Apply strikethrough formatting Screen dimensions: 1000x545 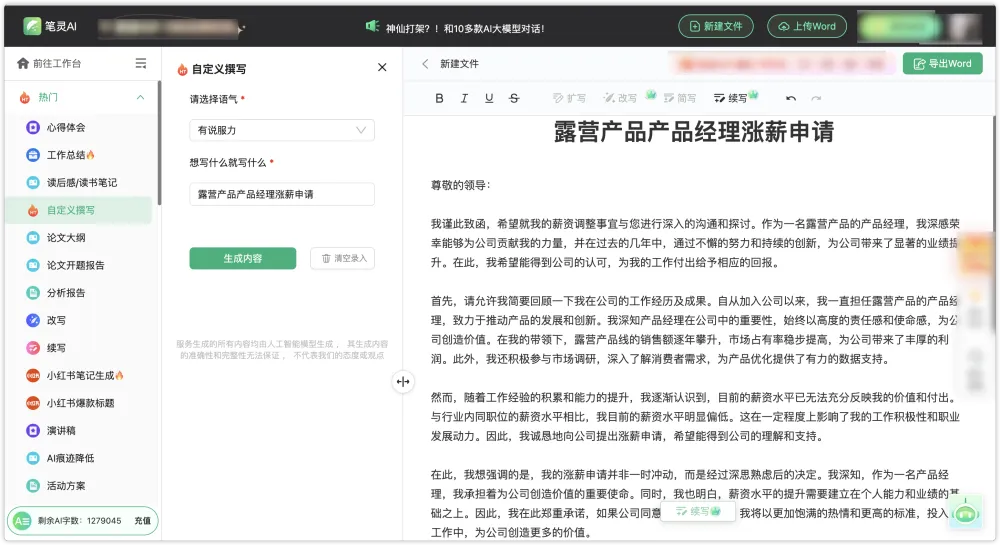click(x=514, y=98)
